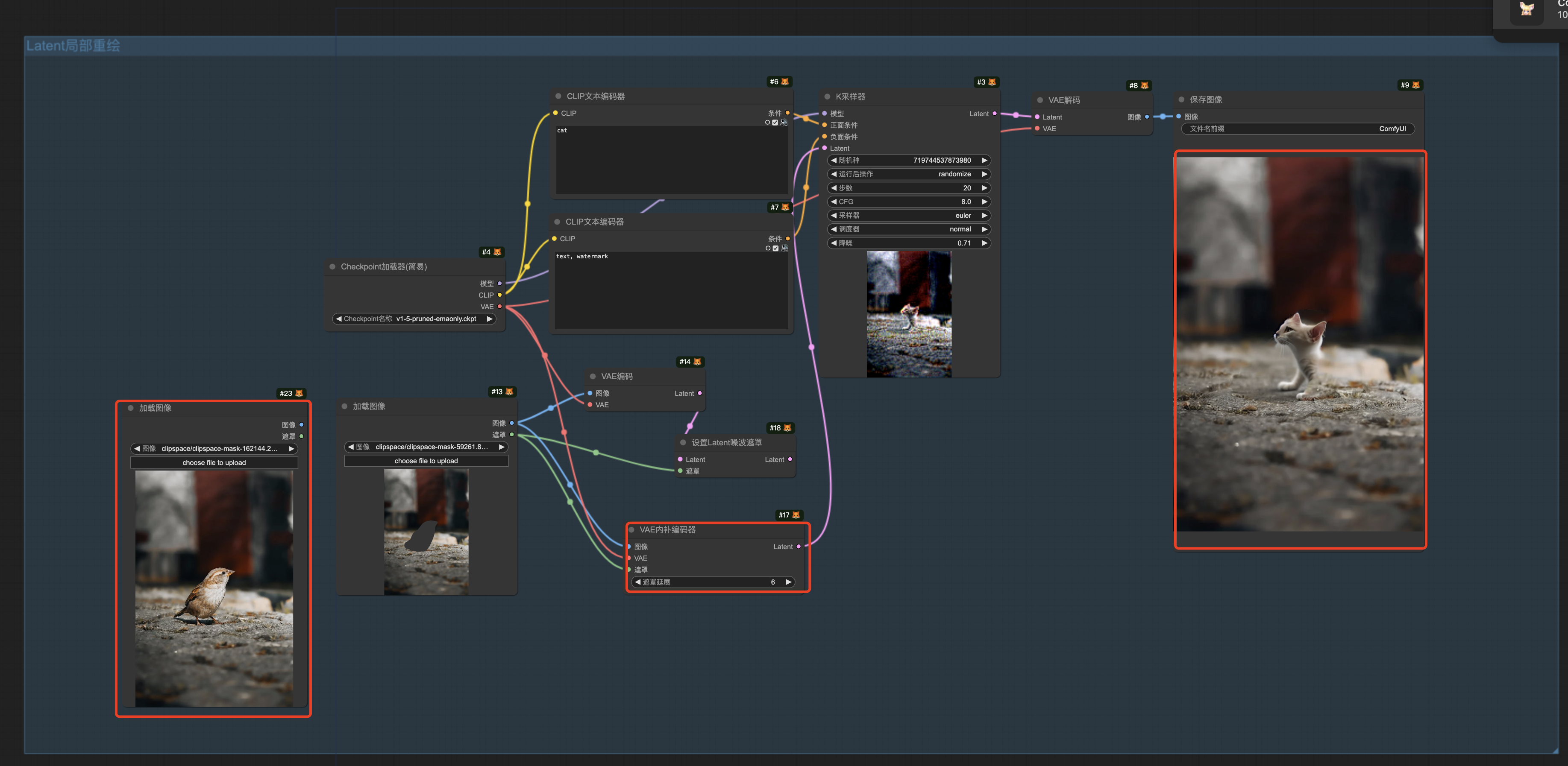Click the fox badge #9 on 保存图像
Image resolution: width=1568 pixels, height=766 pixels.
[x=1416, y=85]
